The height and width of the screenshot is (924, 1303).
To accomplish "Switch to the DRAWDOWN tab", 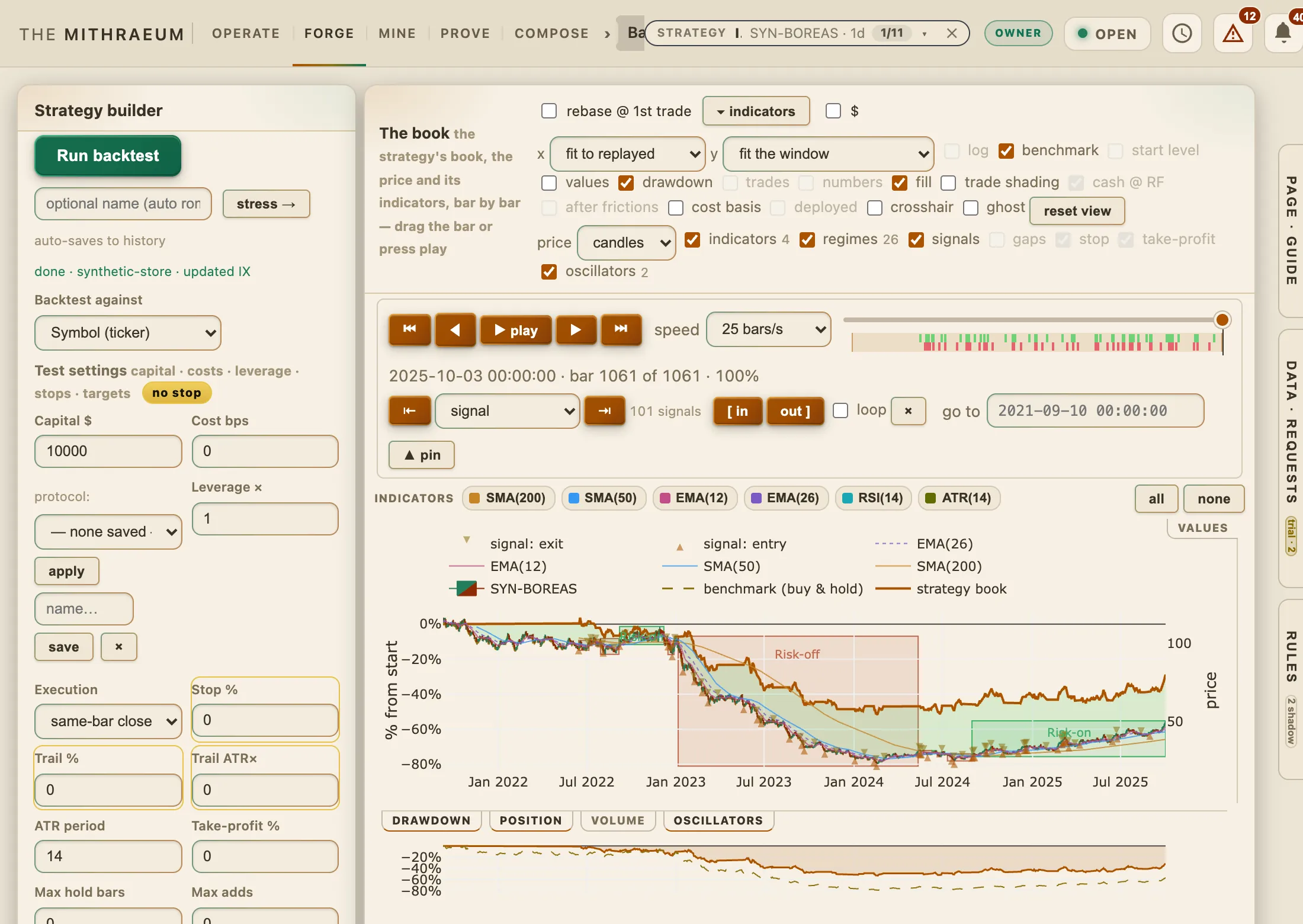I will click(431, 820).
